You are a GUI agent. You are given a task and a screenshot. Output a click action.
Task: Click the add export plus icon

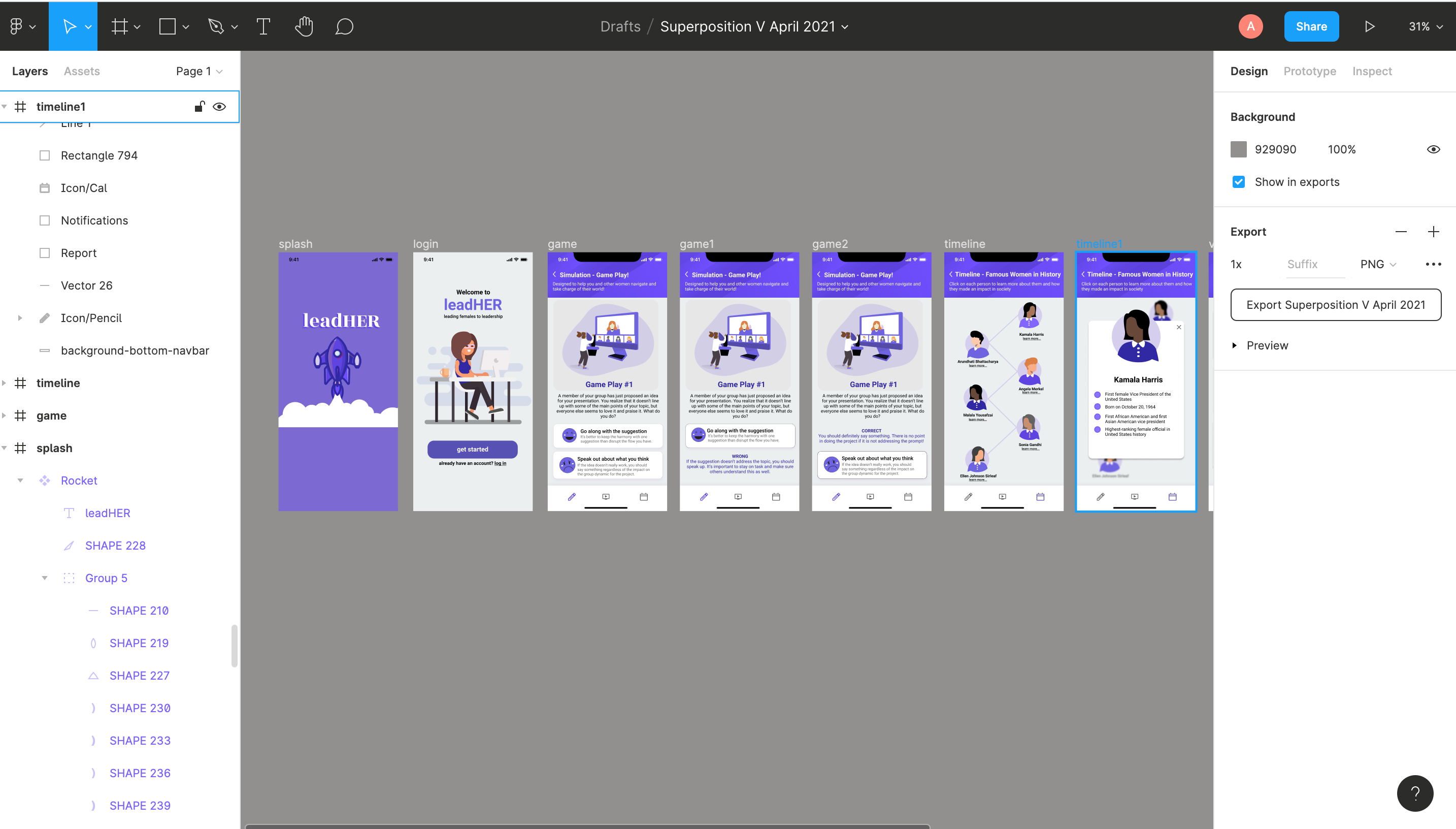(1433, 232)
